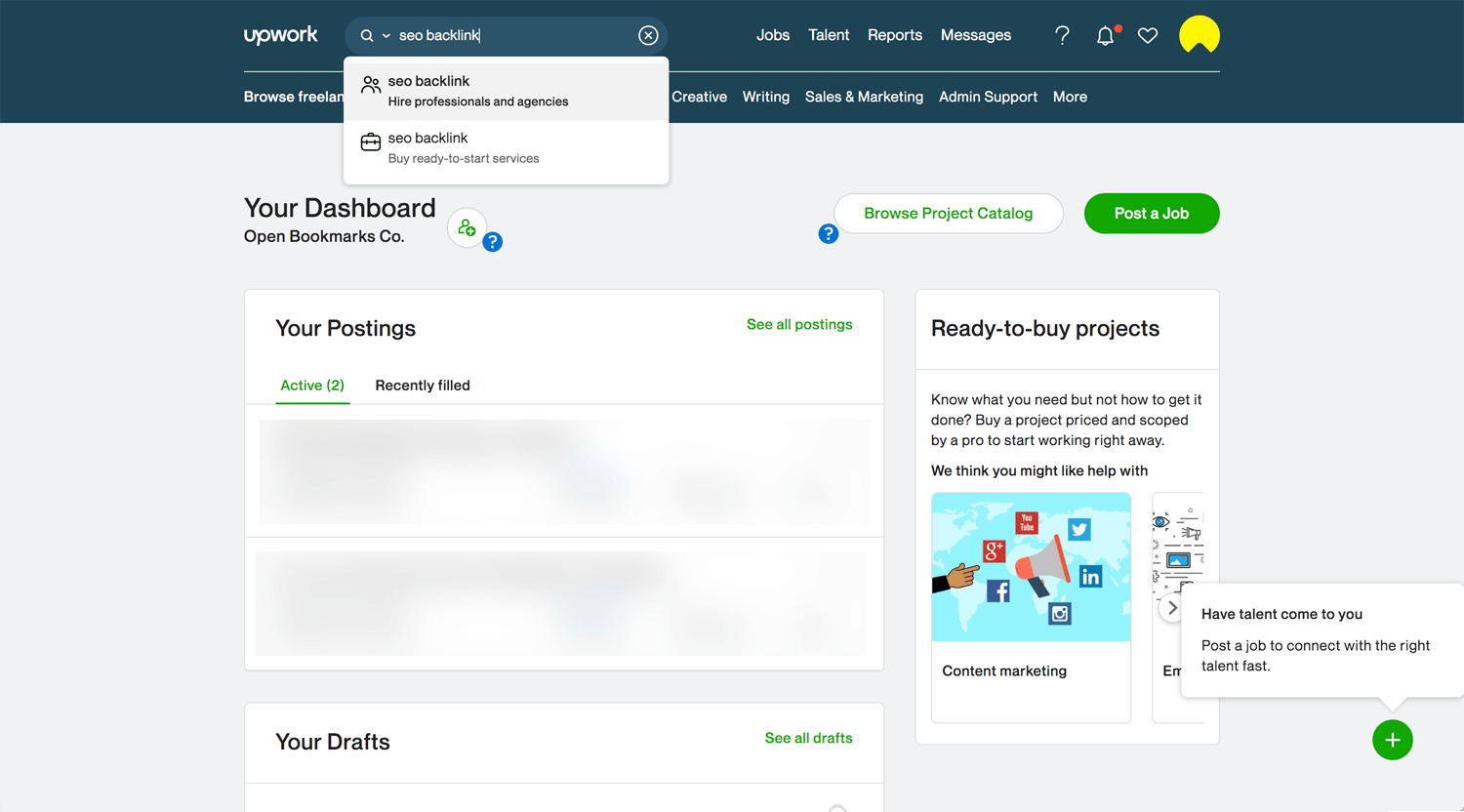Click the green plus floating button
Image resolution: width=1464 pixels, height=812 pixels.
point(1393,740)
